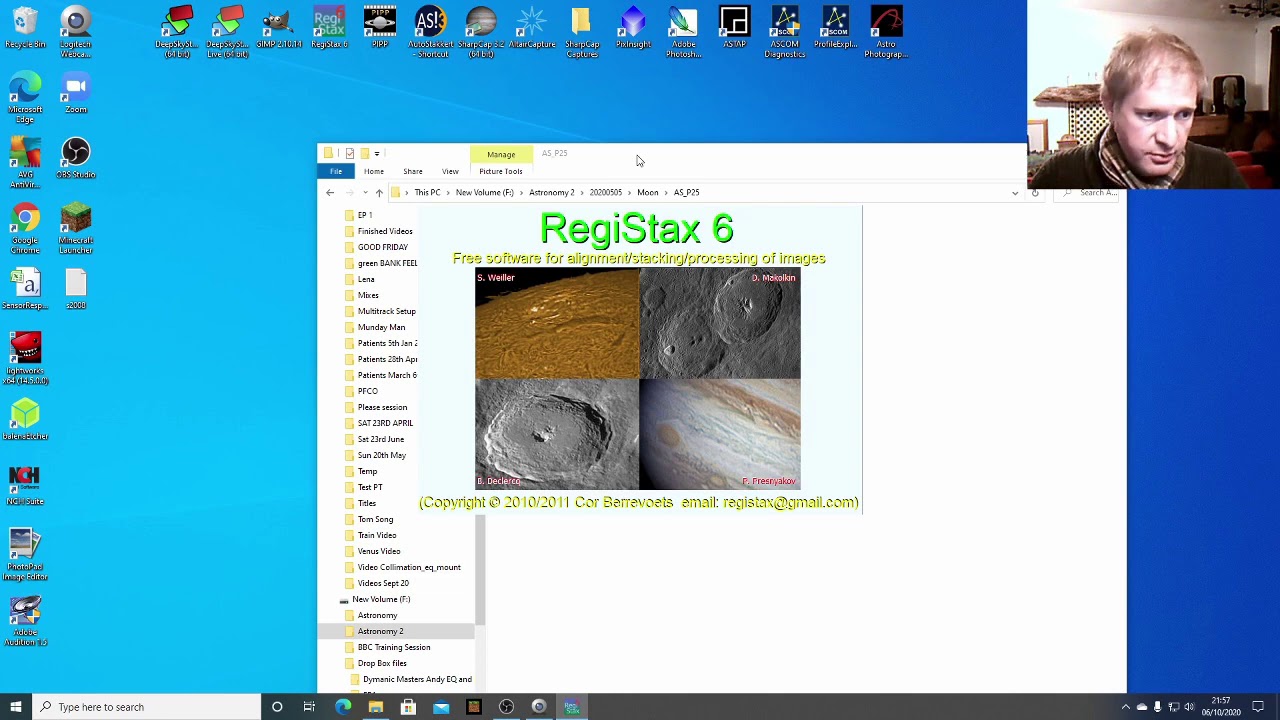Go up one folder level arrow
The image size is (1280, 720).
pos(379,192)
